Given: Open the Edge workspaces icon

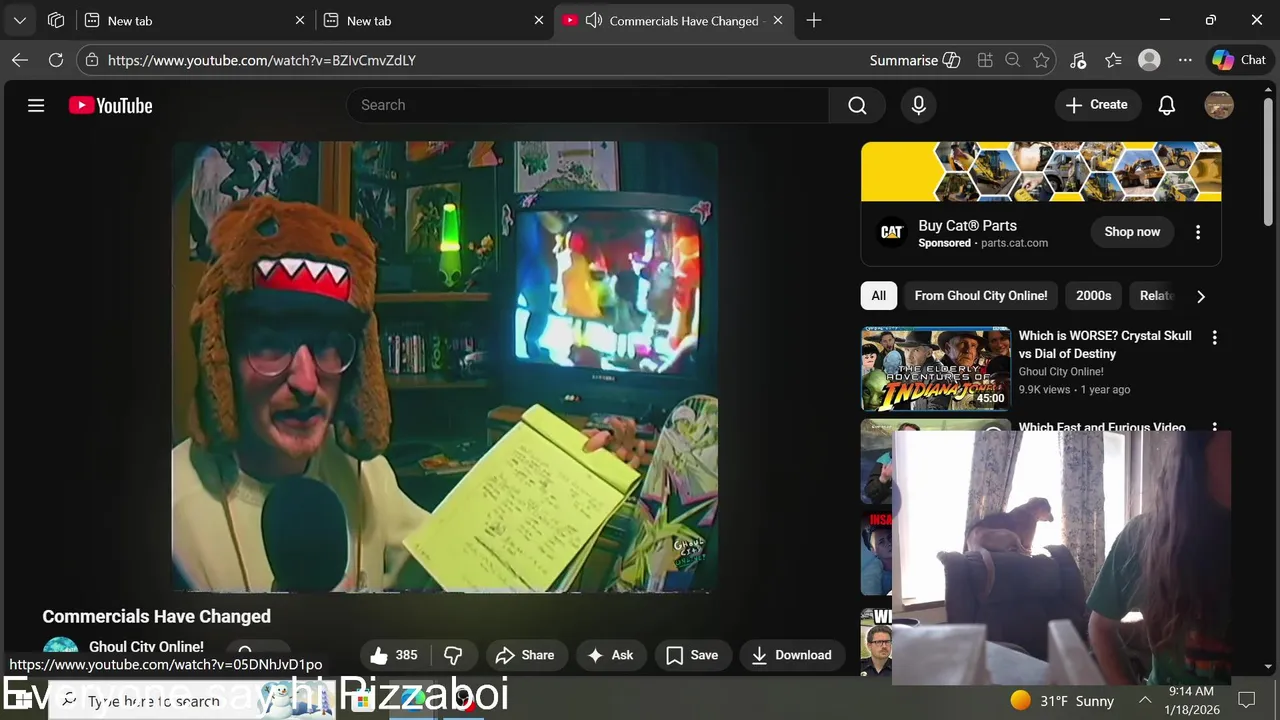Looking at the screenshot, I should point(56,20).
